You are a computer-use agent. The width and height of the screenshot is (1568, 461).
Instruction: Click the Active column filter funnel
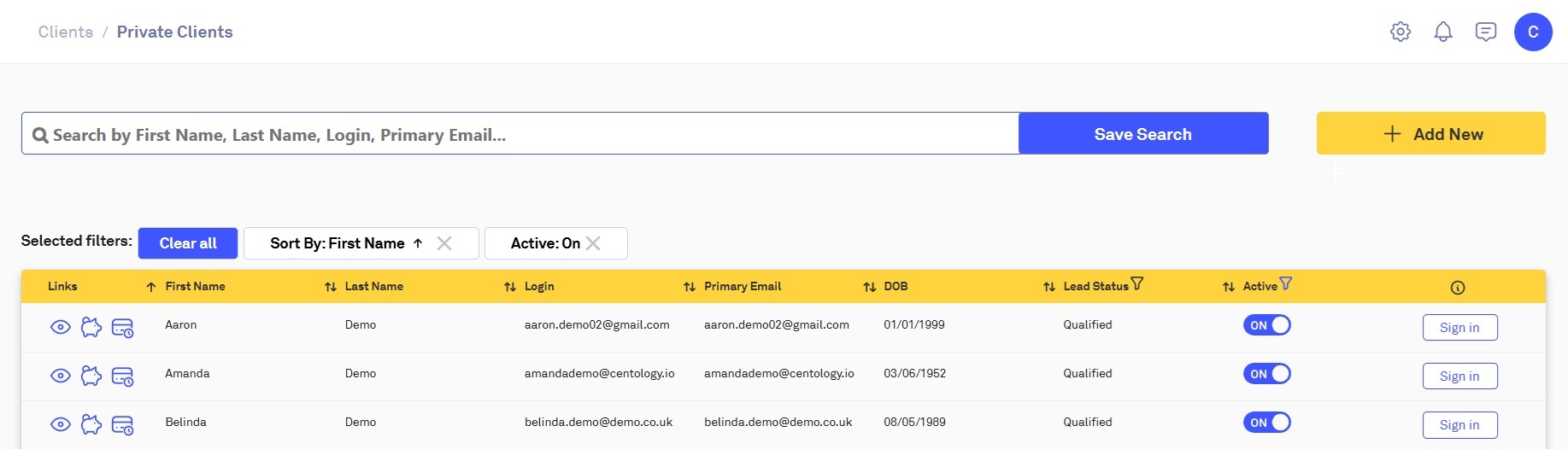[x=1285, y=283]
